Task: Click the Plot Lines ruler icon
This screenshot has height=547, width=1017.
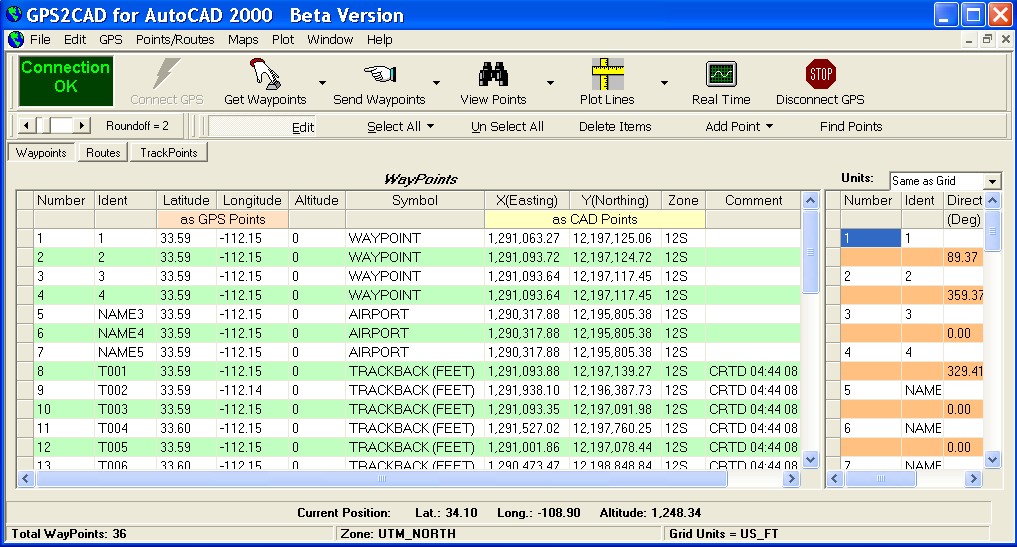Action: coord(607,73)
